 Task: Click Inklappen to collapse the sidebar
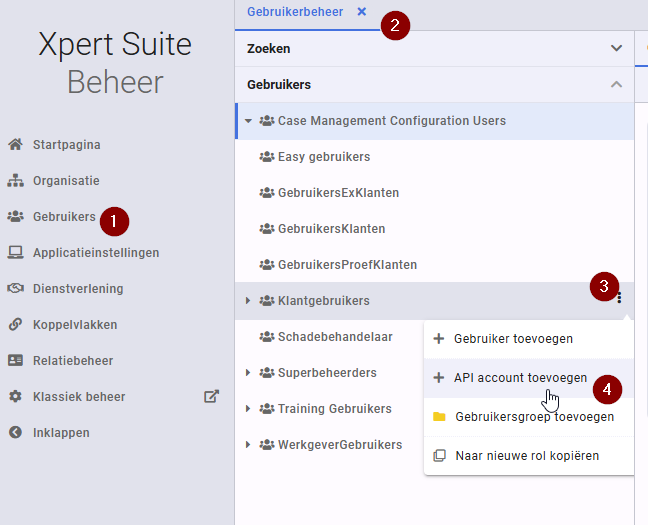tap(61, 432)
